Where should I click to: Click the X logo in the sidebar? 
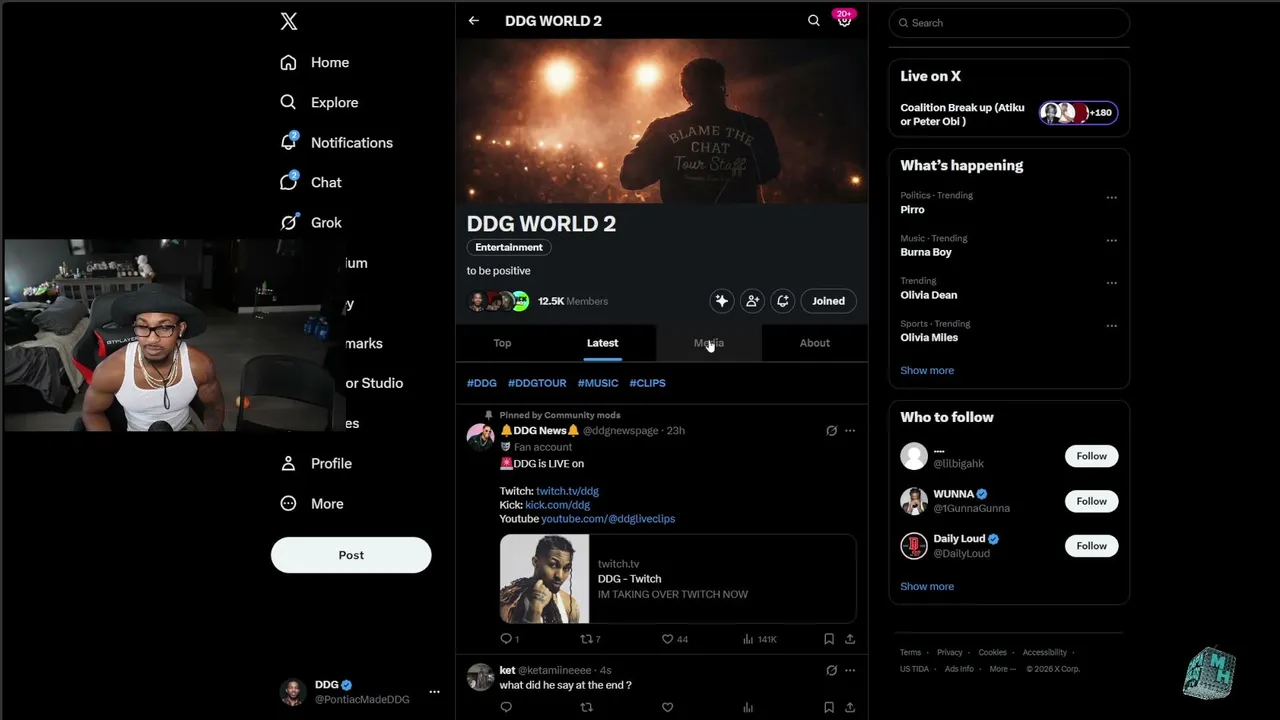point(289,22)
